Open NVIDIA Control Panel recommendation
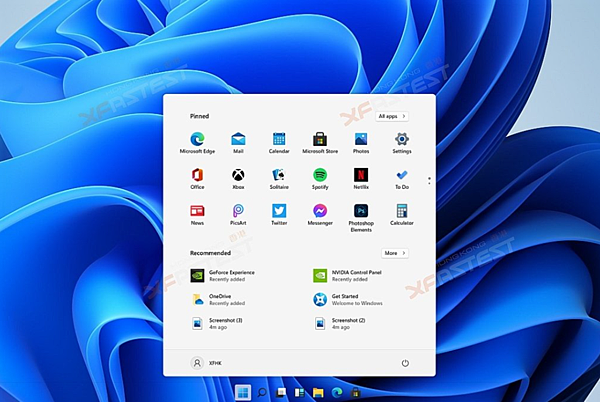The height and width of the screenshot is (402, 600). coord(347,275)
